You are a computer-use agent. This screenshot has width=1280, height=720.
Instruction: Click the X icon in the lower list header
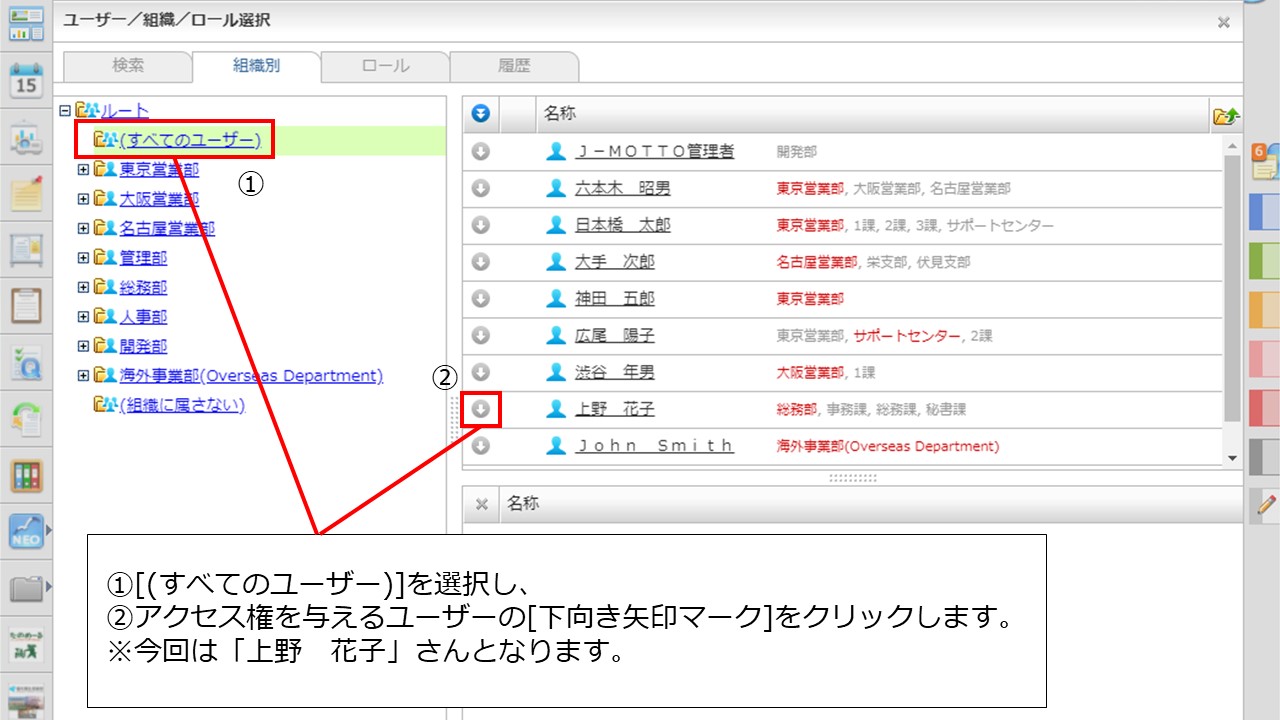pyautogui.click(x=481, y=504)
